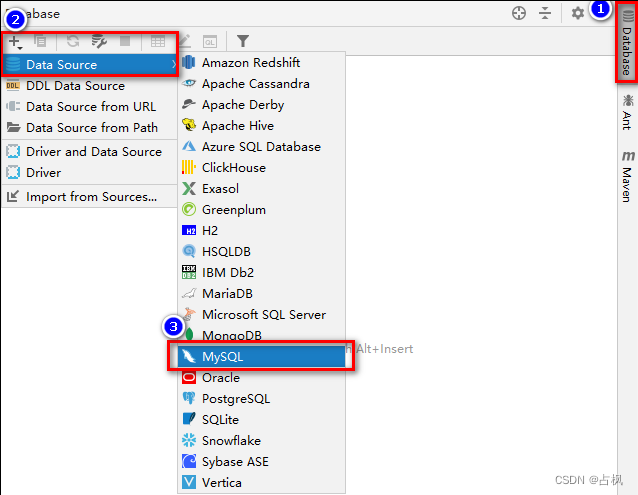Click Import from Sources... entry
The image size is (638, 495).
90,197
